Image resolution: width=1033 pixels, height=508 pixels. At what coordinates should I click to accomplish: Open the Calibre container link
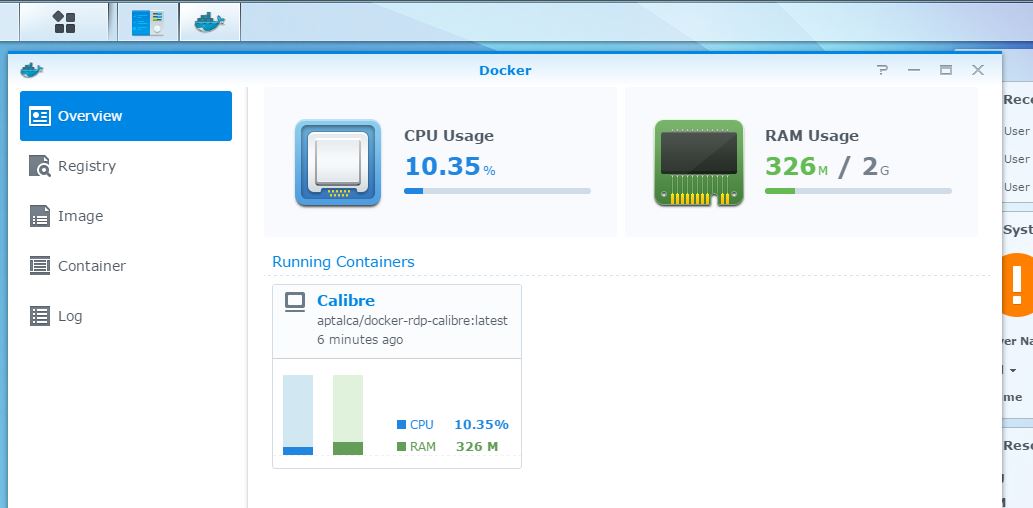346,300
